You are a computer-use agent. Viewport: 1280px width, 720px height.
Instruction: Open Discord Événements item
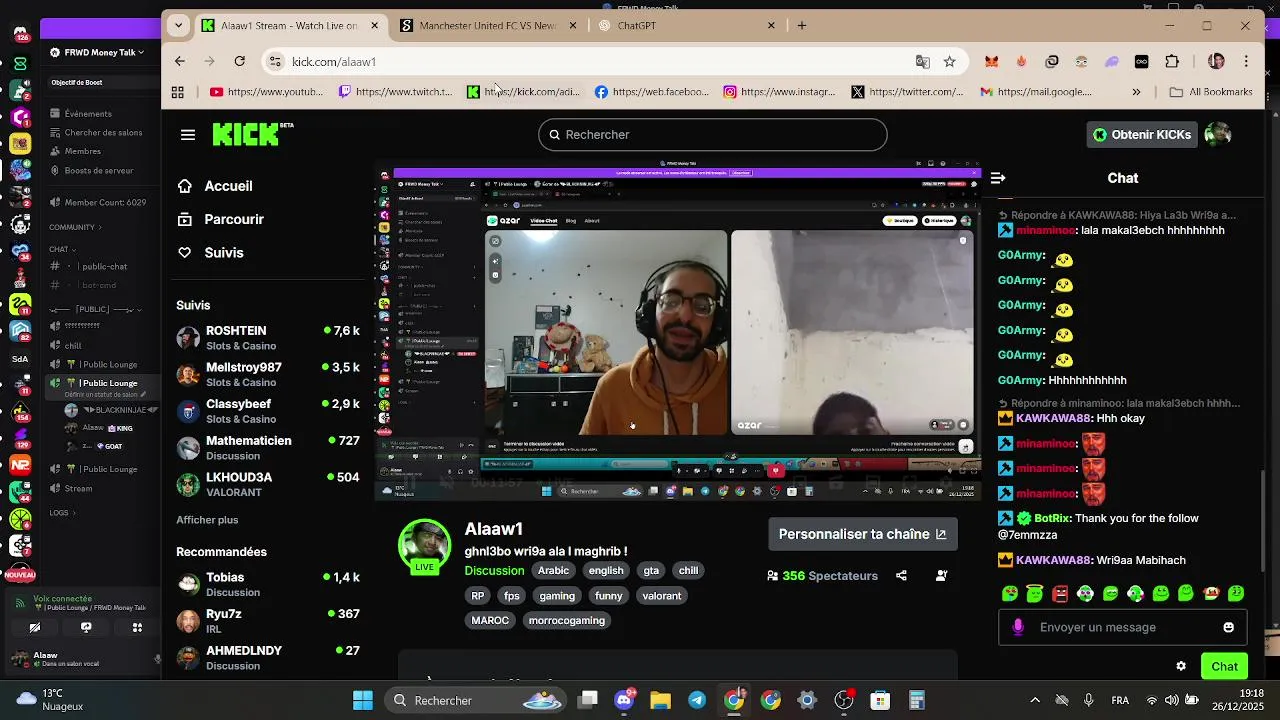pos(88,114)
